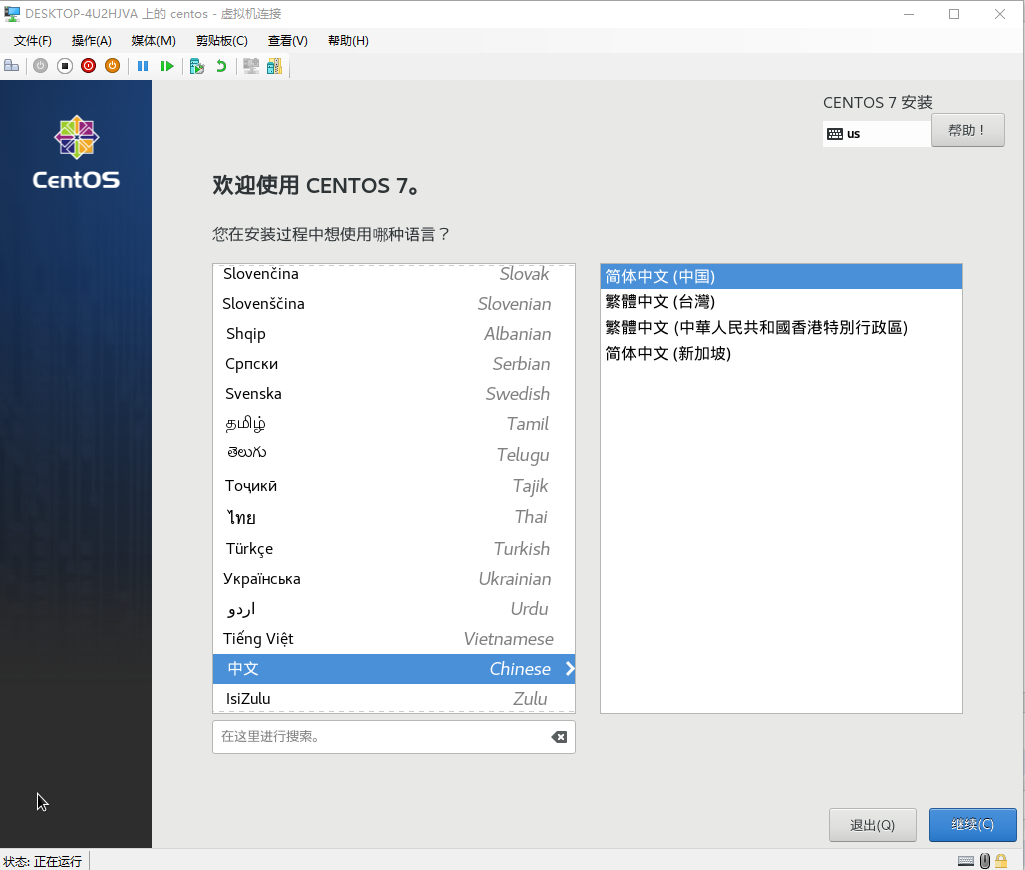Click the Enhanced Session monitor icon

pyautogui.click(x=251, y=66)
